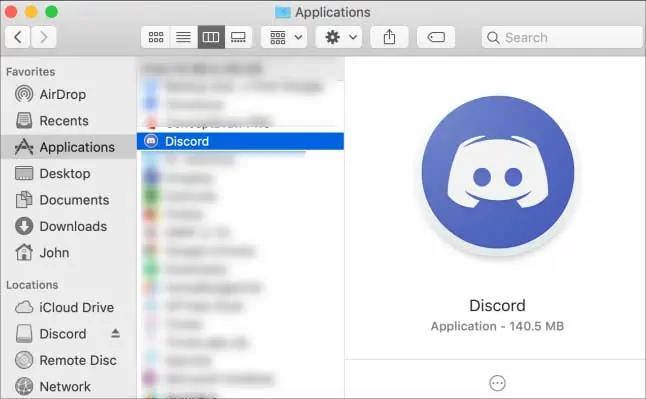
Task: Click the Edit Tags button
Action: (436, 37)
